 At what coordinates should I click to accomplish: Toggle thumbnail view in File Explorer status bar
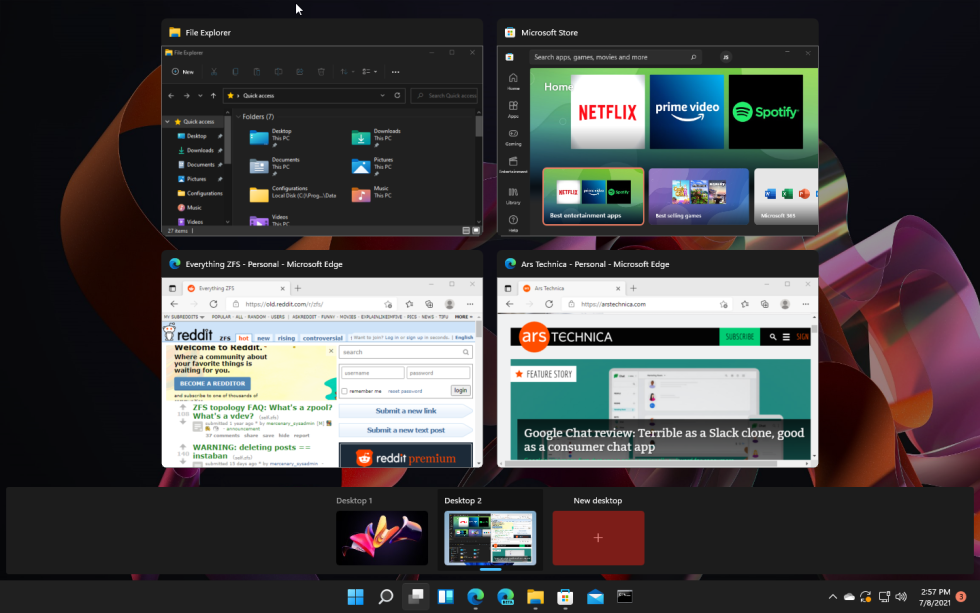pos(476,230)
